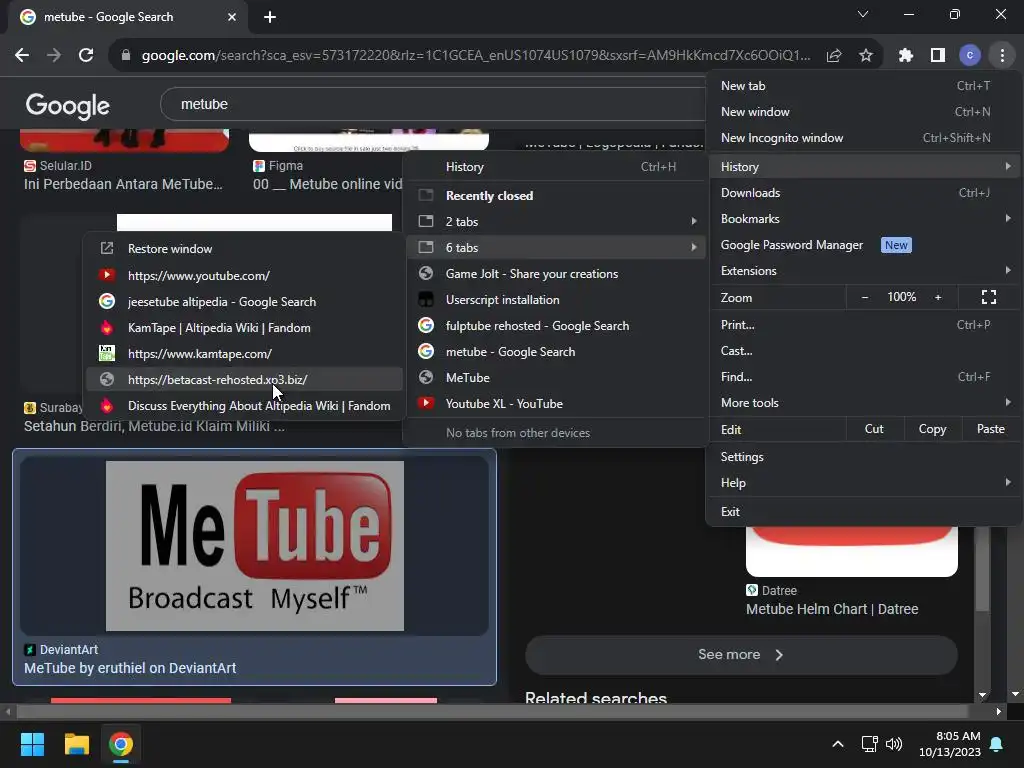Open Google Password Manager
The width and height of the screenshot is (1024, 768).
864,245
